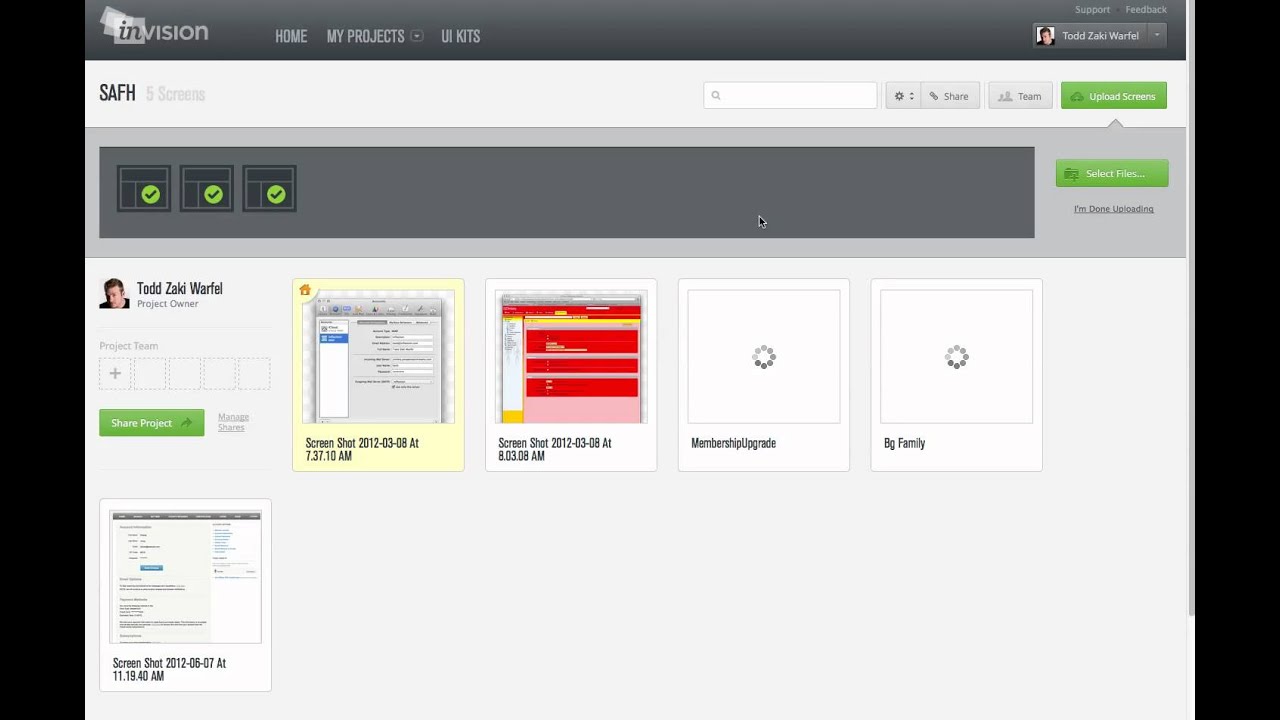The width and height of the screenshot is (1280, 720).
Task: Click the Upload Screens button
Action: pos(1114,96)
